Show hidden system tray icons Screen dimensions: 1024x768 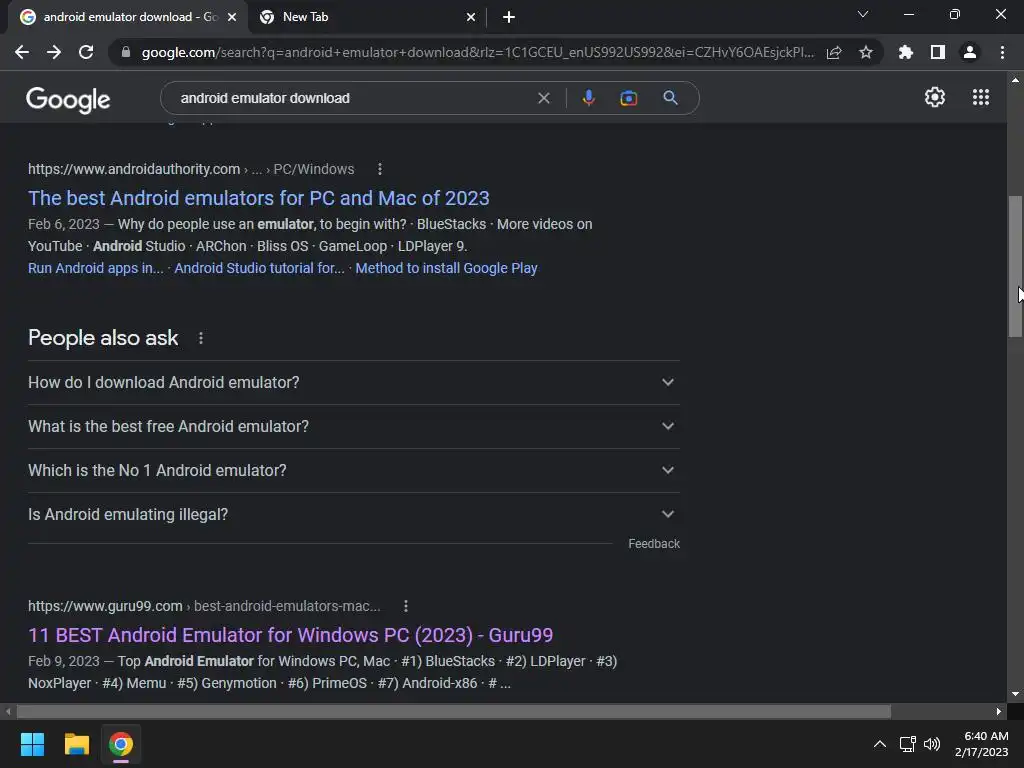tap(880, 744)
